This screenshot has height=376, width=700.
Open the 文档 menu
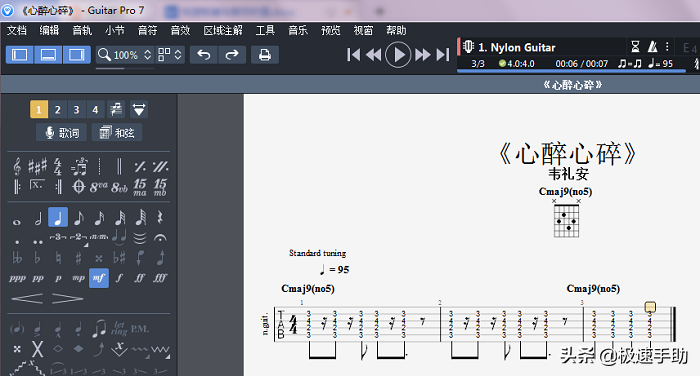coord(17,30)
